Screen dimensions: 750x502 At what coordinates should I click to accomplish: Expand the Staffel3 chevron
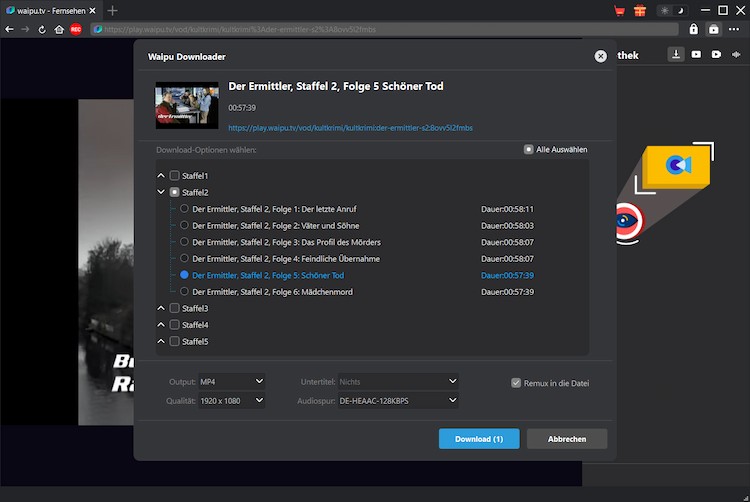(x=161, y=308)
